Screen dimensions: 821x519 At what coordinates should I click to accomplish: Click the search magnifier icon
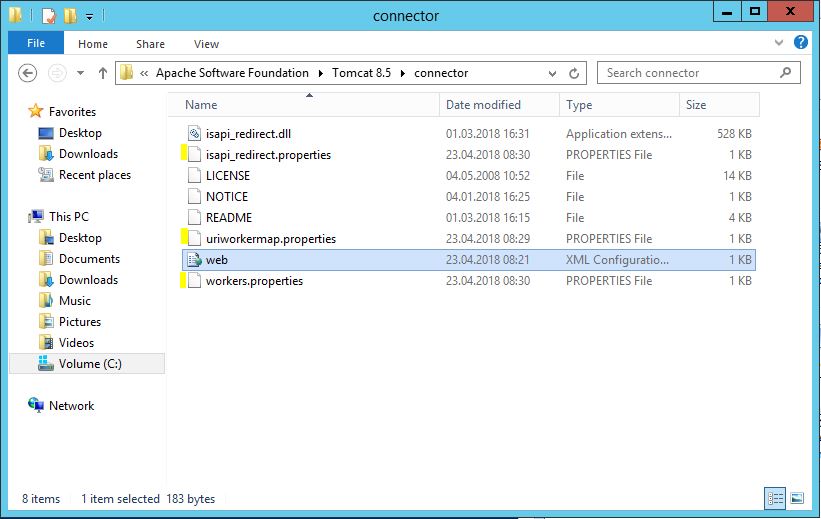point(785,73)
